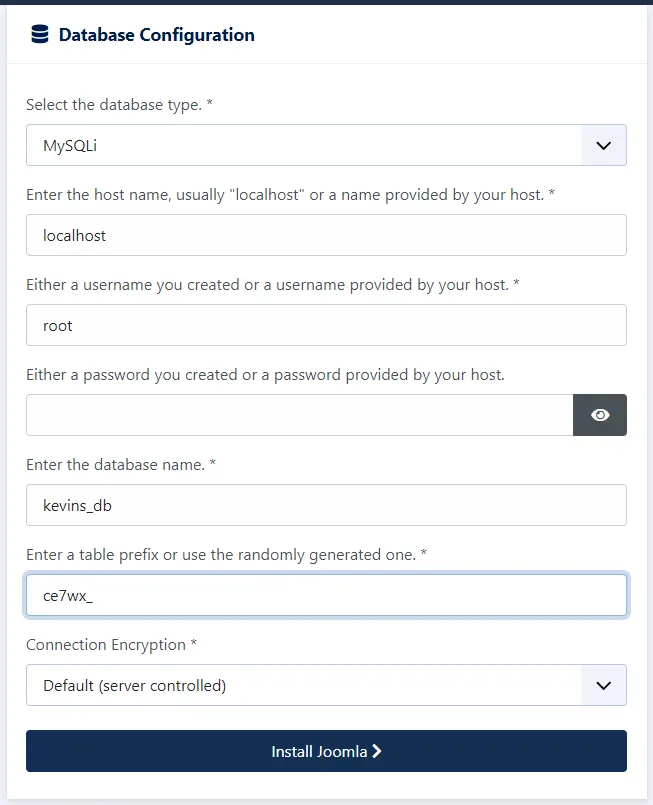The height and width of the screenshot is (805, 653).
Task: Click the username instruction label
Action: pyautogui.click(x=272, y=284)
